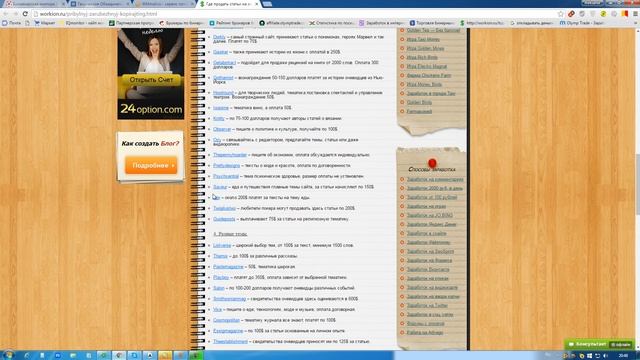Open the 'Pastemagazine' link
Viewport: 640px width, 360px height.
(x=228, y=267)
